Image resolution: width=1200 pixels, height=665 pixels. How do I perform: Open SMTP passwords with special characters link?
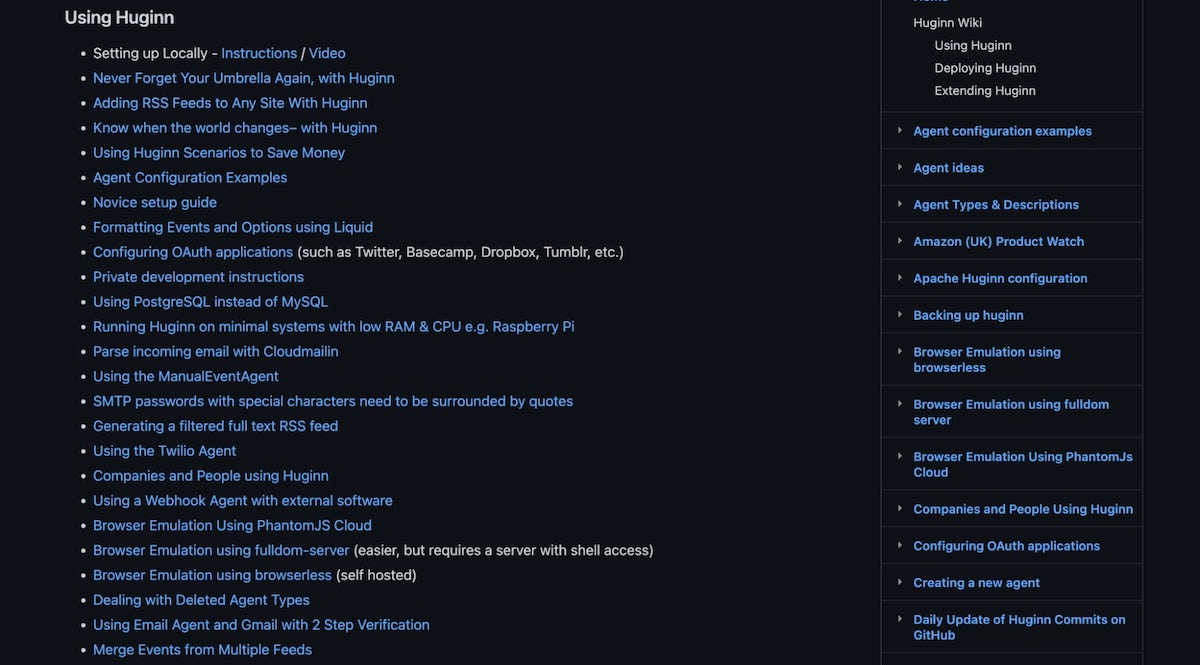pos(333,401)
